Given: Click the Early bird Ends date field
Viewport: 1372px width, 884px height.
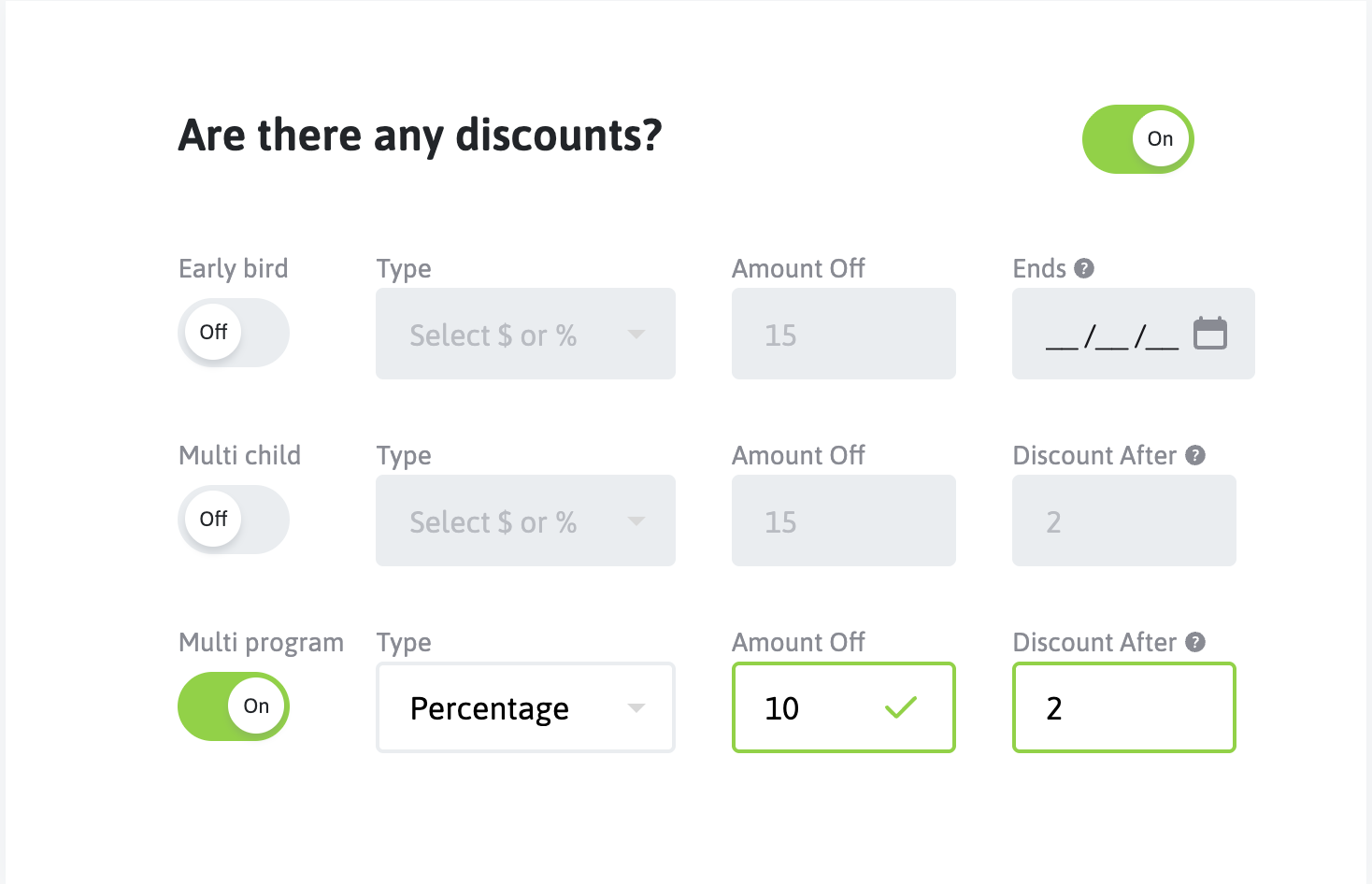Looking at the screenshot, I should point(1112,334).
